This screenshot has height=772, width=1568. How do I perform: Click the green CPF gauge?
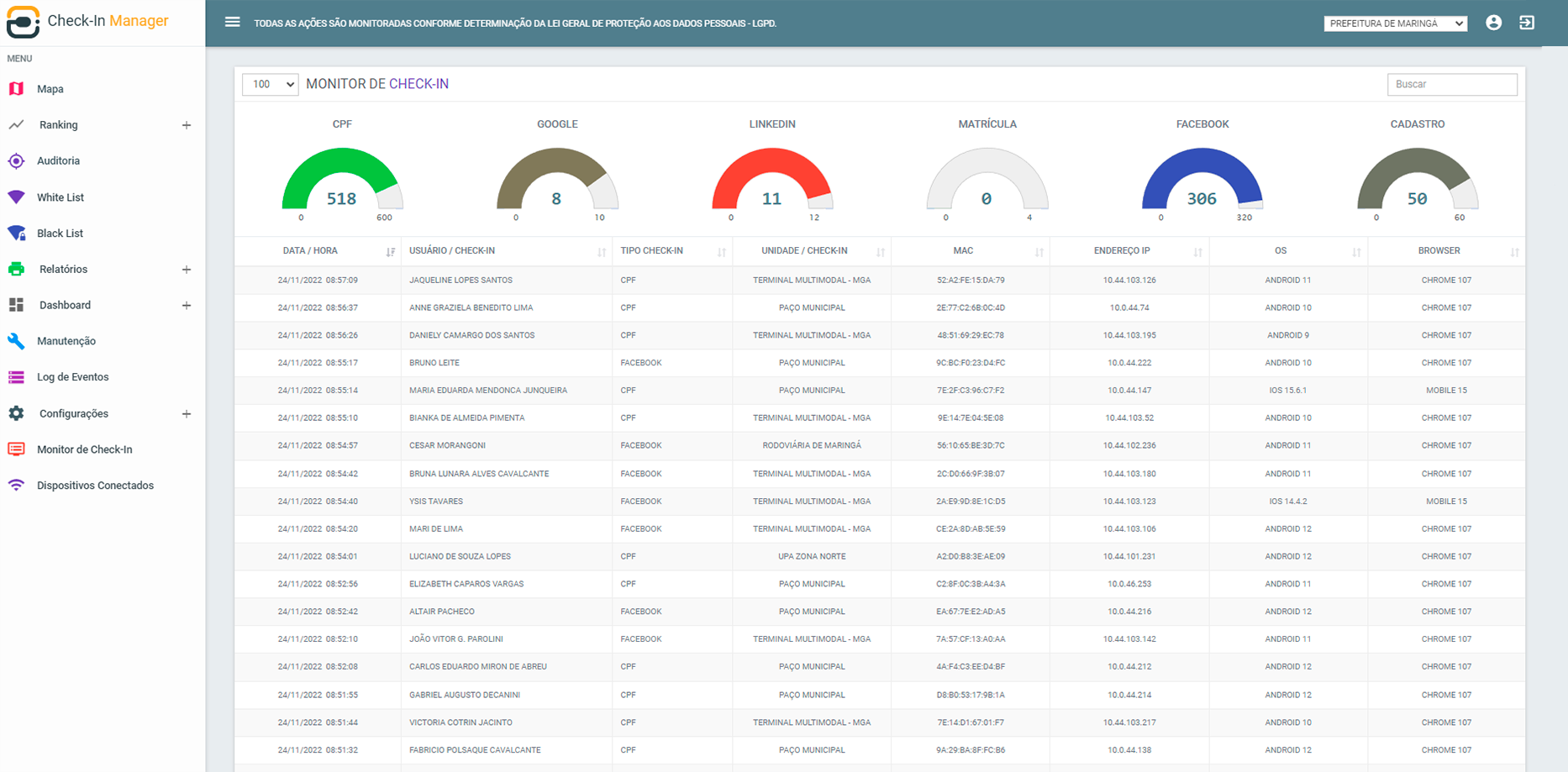point(342,178)
